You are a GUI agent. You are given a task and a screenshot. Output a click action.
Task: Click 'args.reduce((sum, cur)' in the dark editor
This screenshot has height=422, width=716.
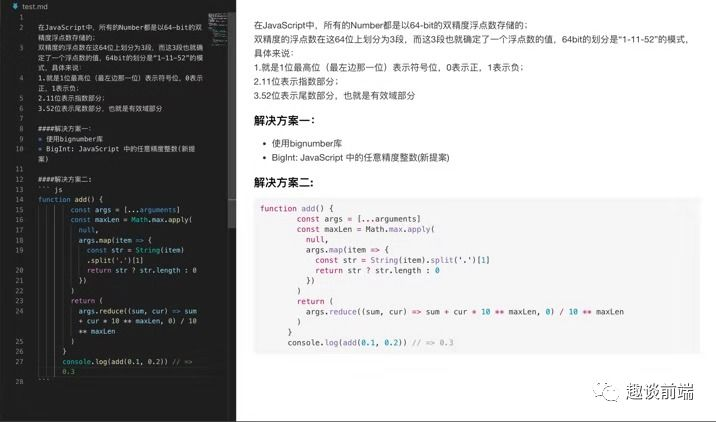click(123, 311)
